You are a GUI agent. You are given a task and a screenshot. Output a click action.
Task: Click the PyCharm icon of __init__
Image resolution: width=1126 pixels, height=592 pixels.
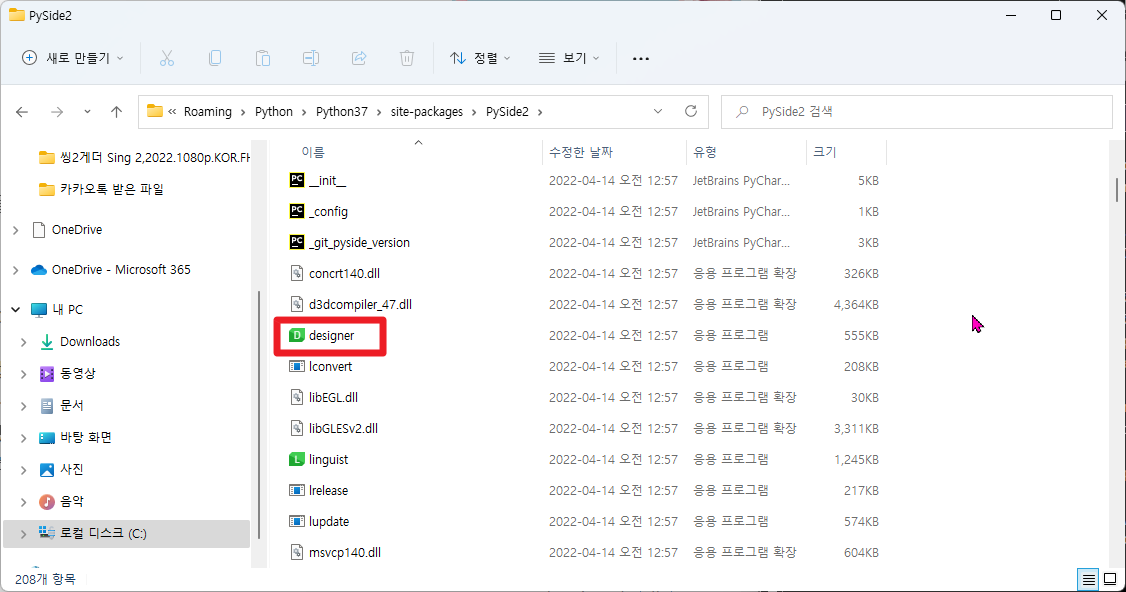pyautogui.click(x=297, y=180)
